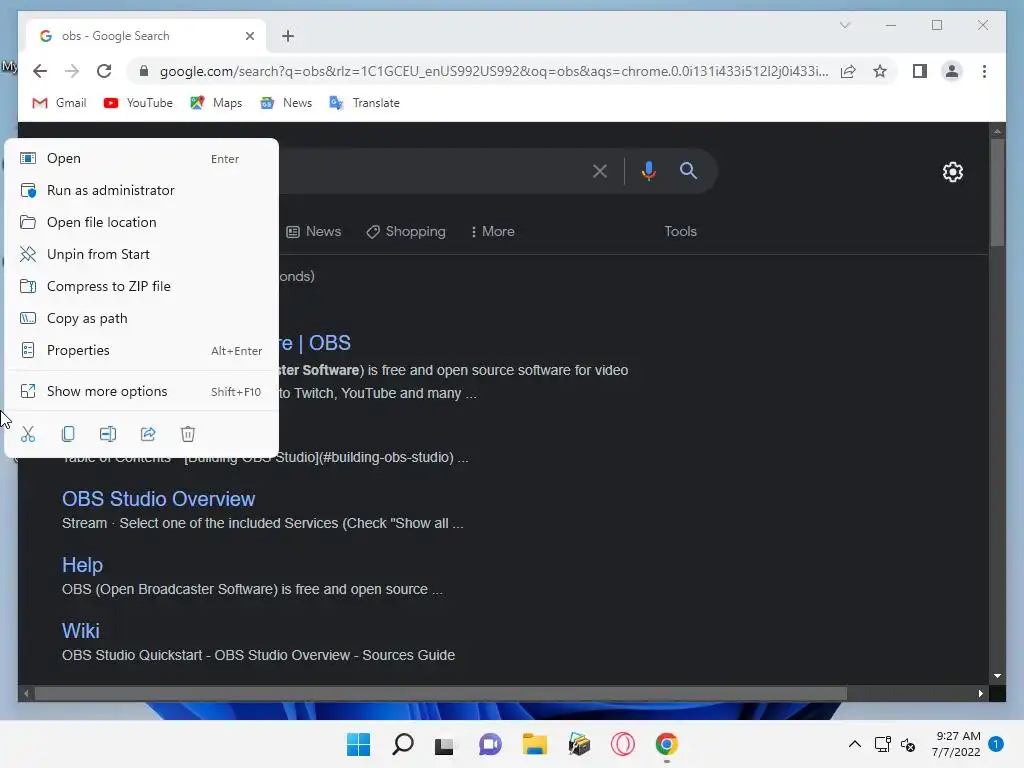Open the notification badge in system tray

pyautogui.click(x=996, y=744)
